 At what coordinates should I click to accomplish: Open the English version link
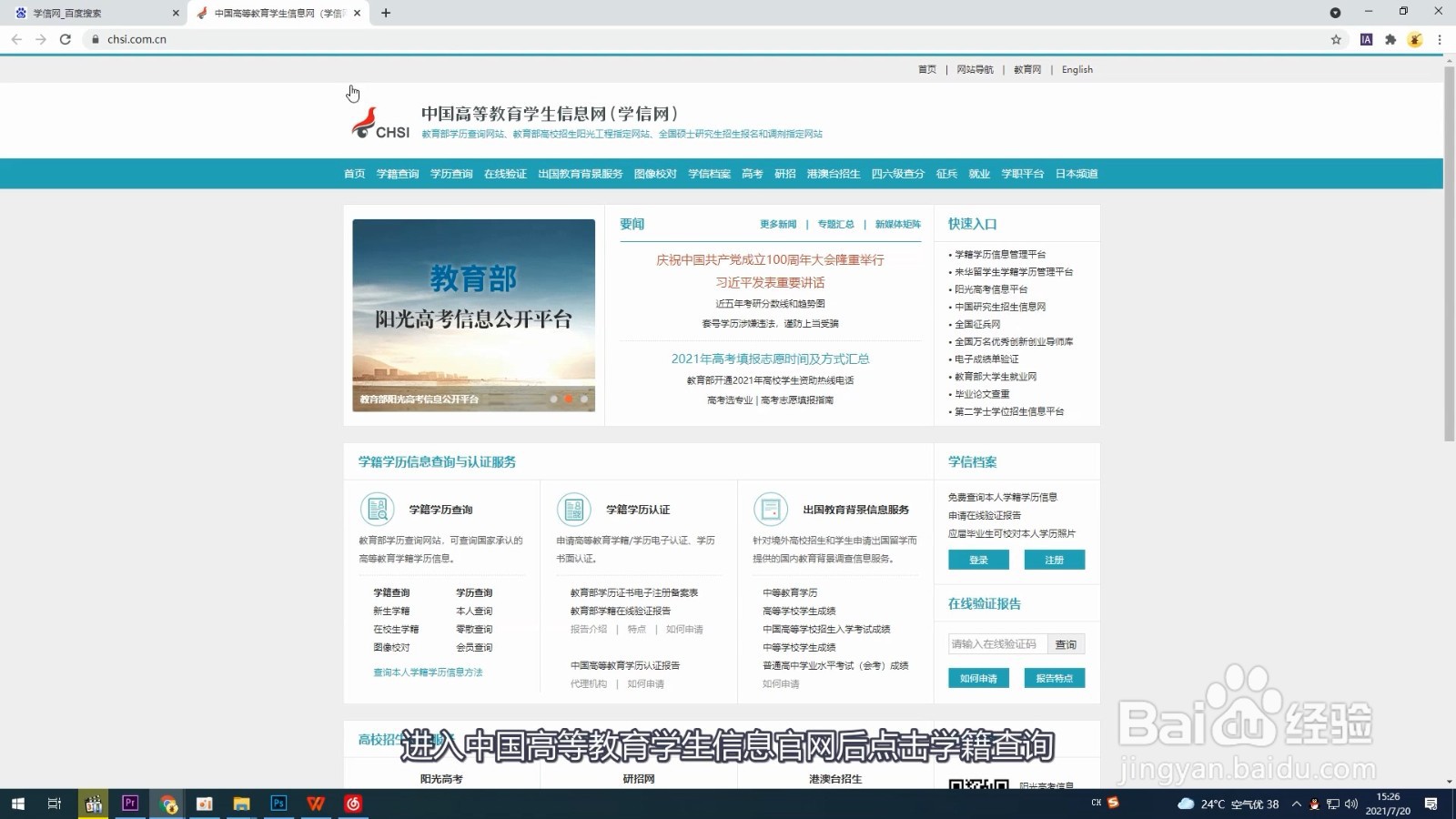click(x=1077, y=69)
